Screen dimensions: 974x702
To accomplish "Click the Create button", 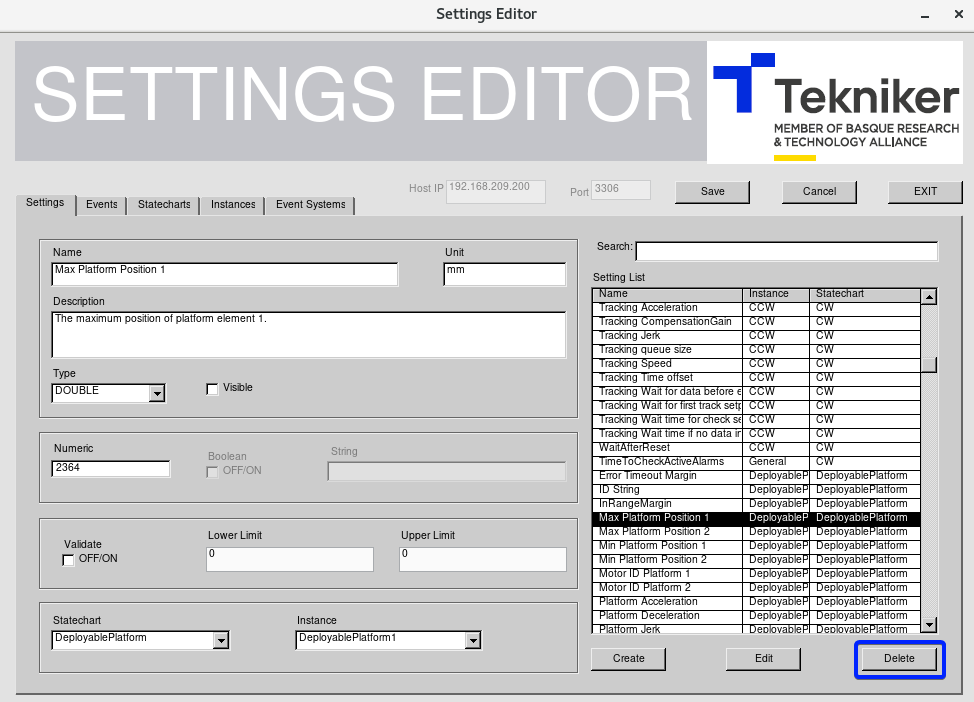I will (629, 659).
